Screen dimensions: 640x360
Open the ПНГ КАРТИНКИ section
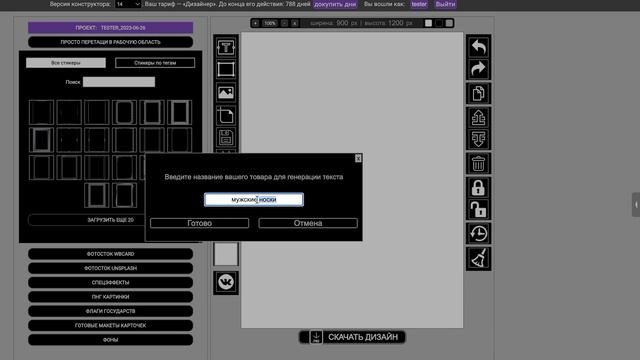tap(111, 297)
